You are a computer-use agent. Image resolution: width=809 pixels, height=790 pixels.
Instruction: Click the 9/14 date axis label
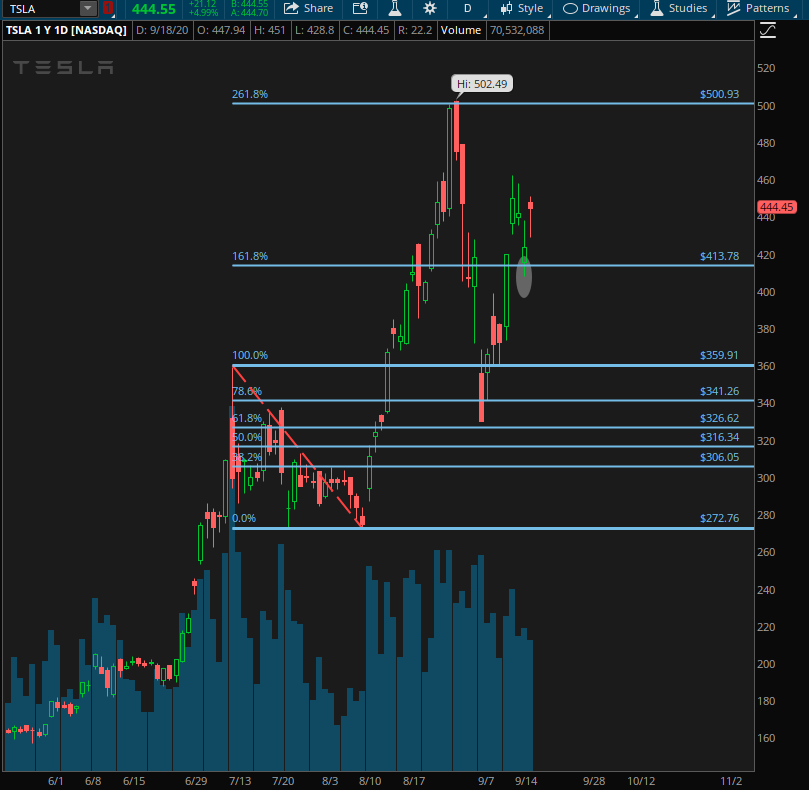pyautogui.click(x=526, y=781)
